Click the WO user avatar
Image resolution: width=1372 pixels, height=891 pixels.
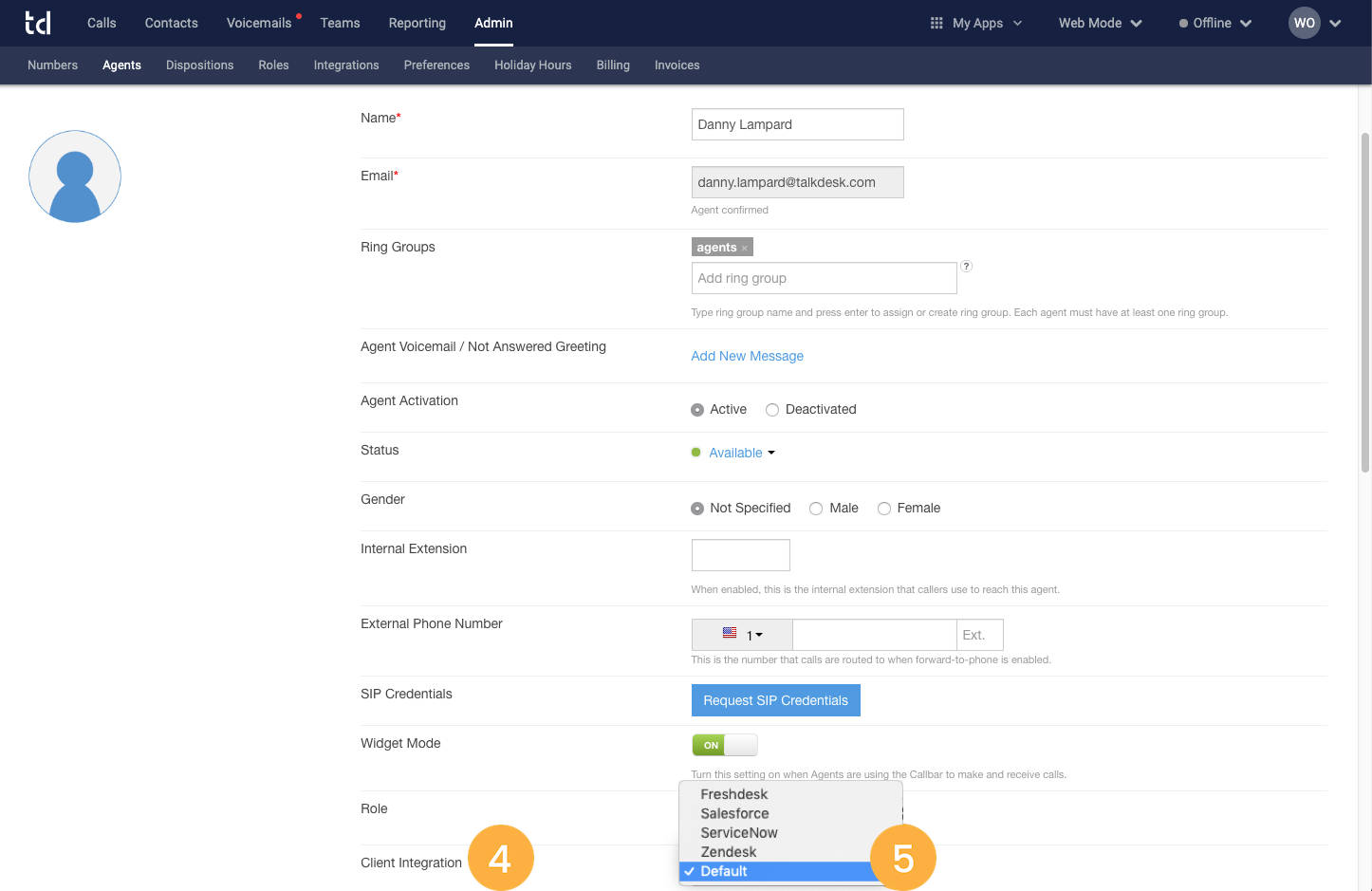pyautogui.click(x=1304, y=23)
